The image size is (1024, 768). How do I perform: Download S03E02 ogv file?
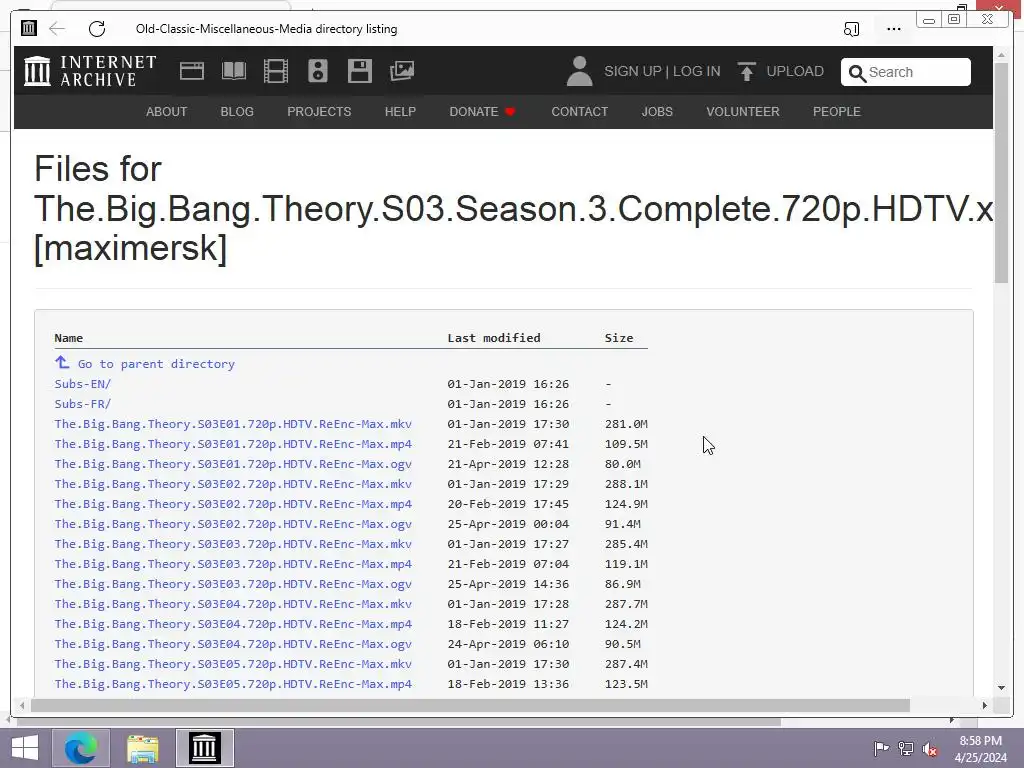[x=233, y=524]
